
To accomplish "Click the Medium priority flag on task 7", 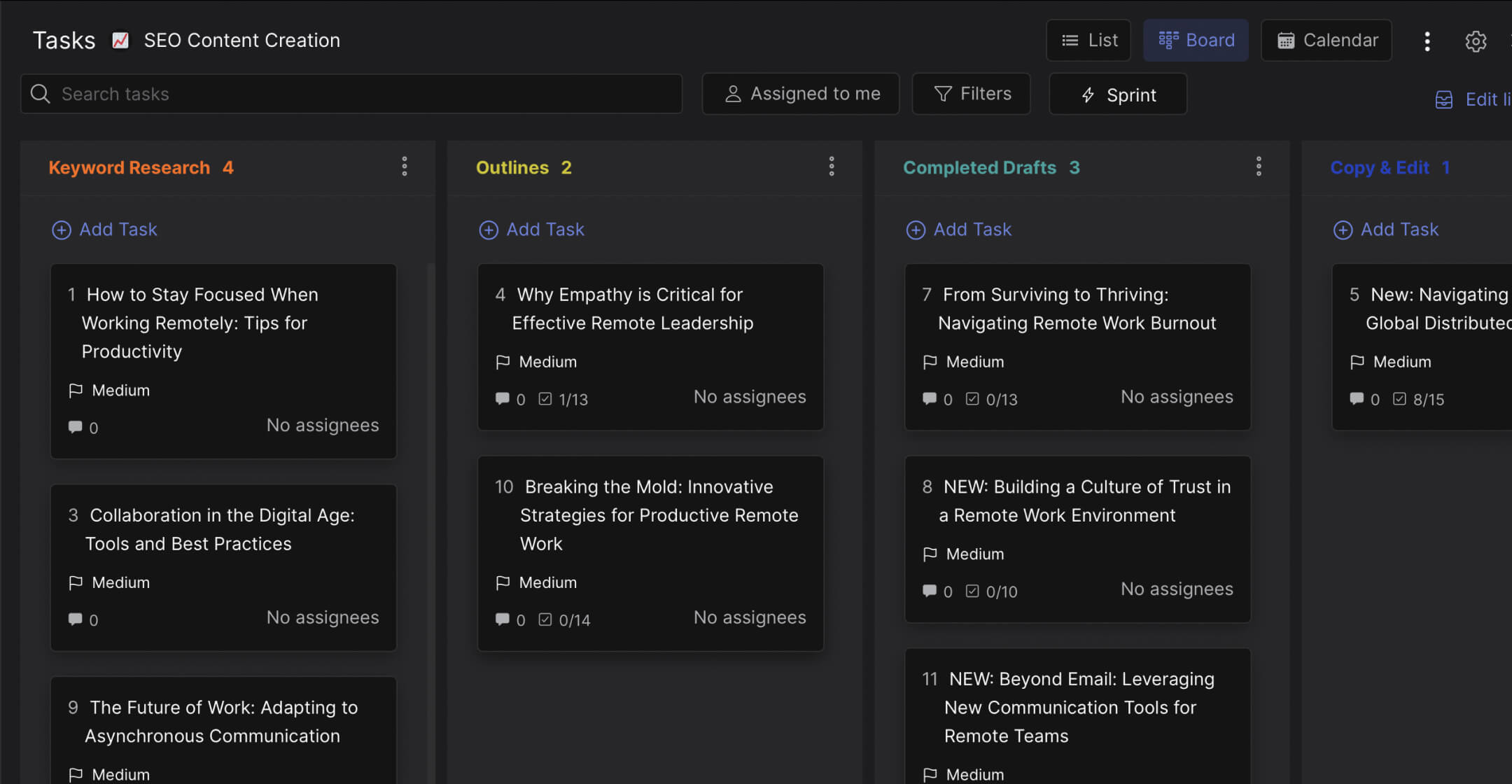I will [930, 362].
